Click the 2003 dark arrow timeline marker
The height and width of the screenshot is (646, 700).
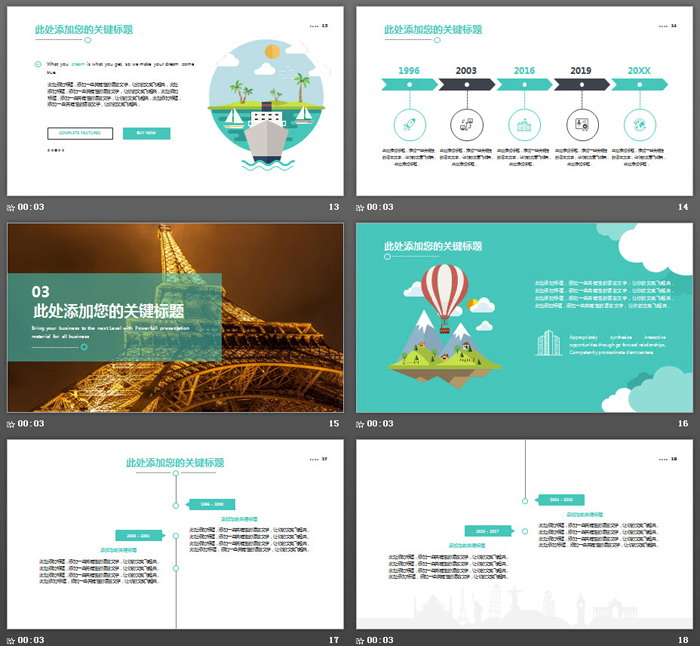click(466, 84)
